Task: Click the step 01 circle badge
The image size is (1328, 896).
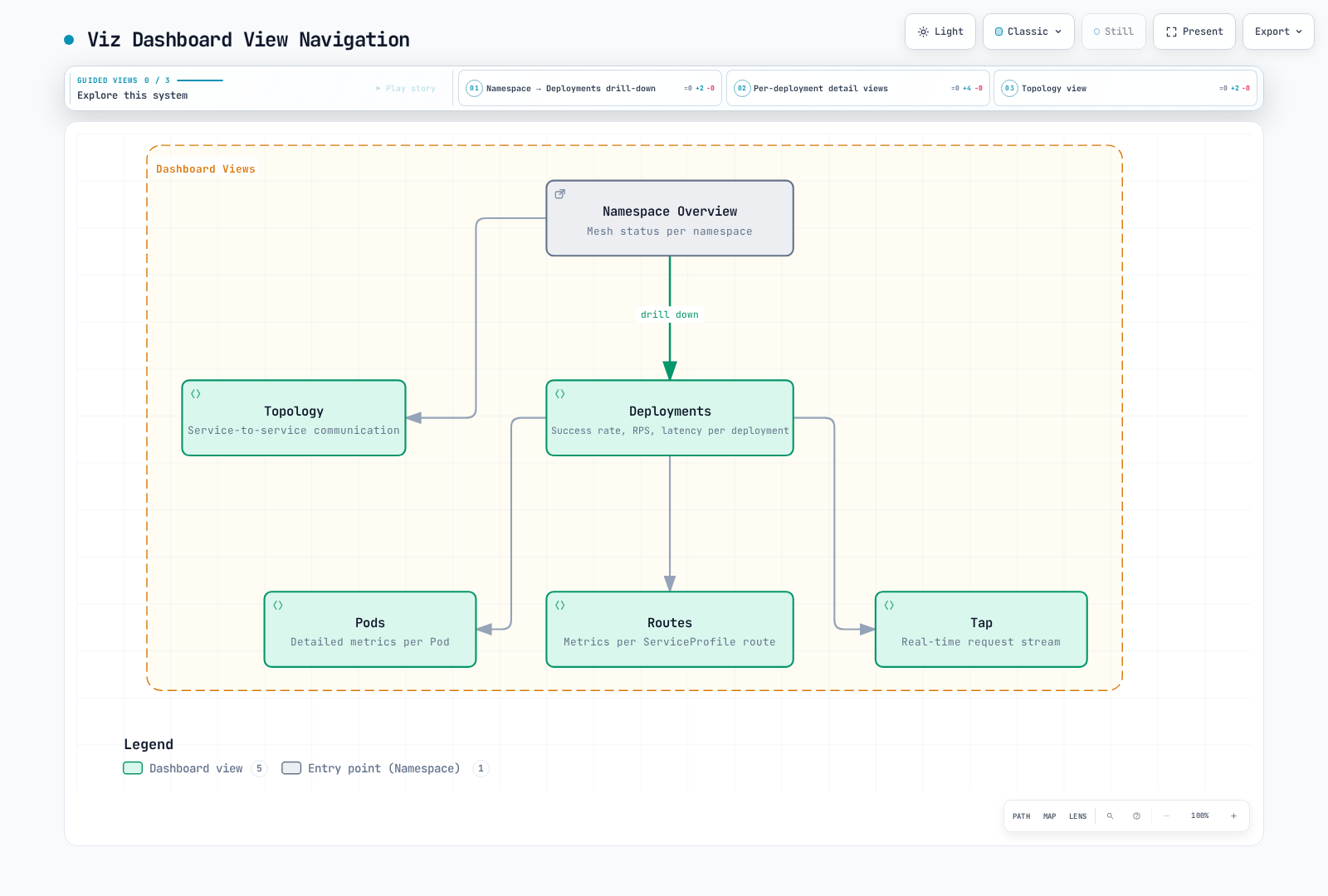Action: [474, 88]
